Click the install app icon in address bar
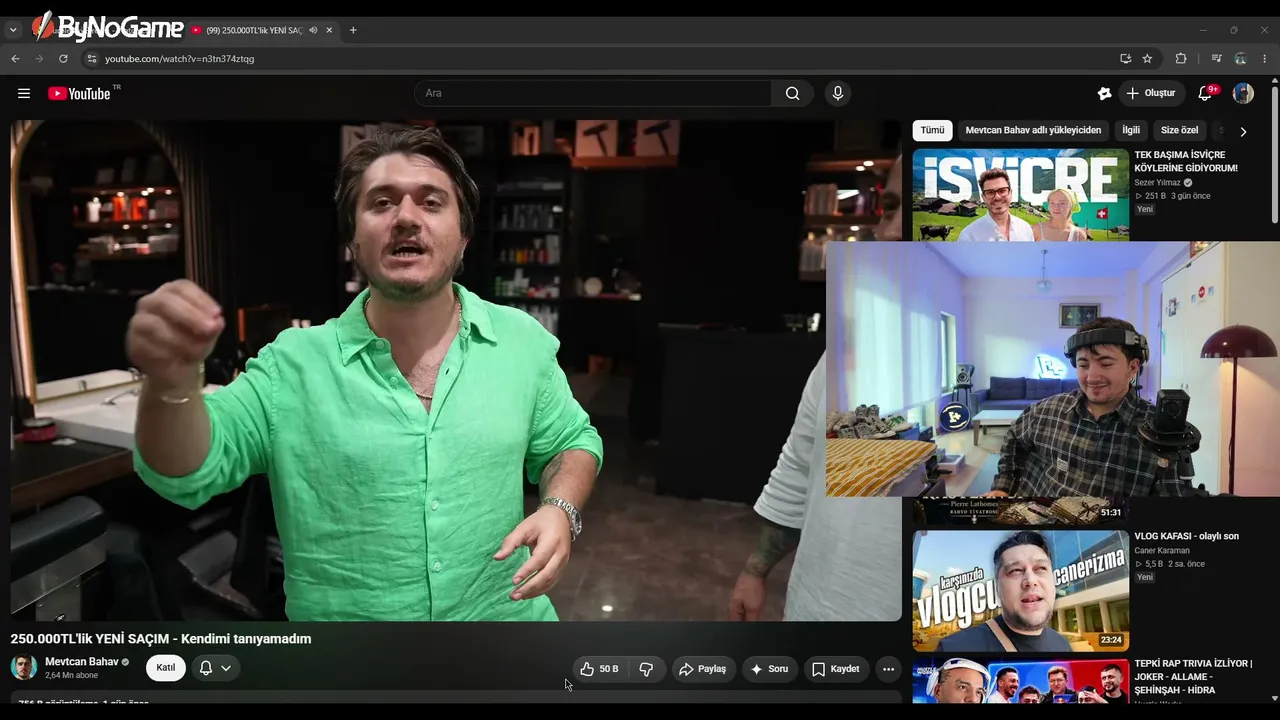This screenshot has height=720, width=1280. point(1125,58)
